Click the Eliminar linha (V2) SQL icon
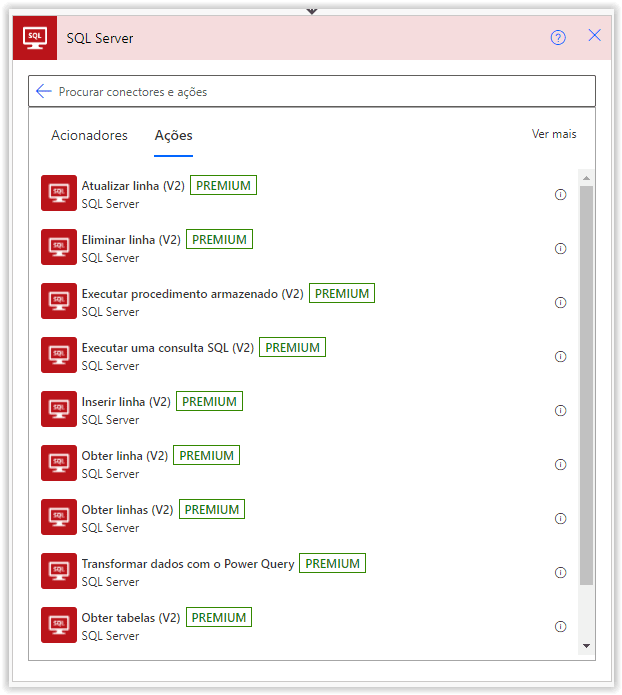Screen dimensions: 622x695 (59, 247)
